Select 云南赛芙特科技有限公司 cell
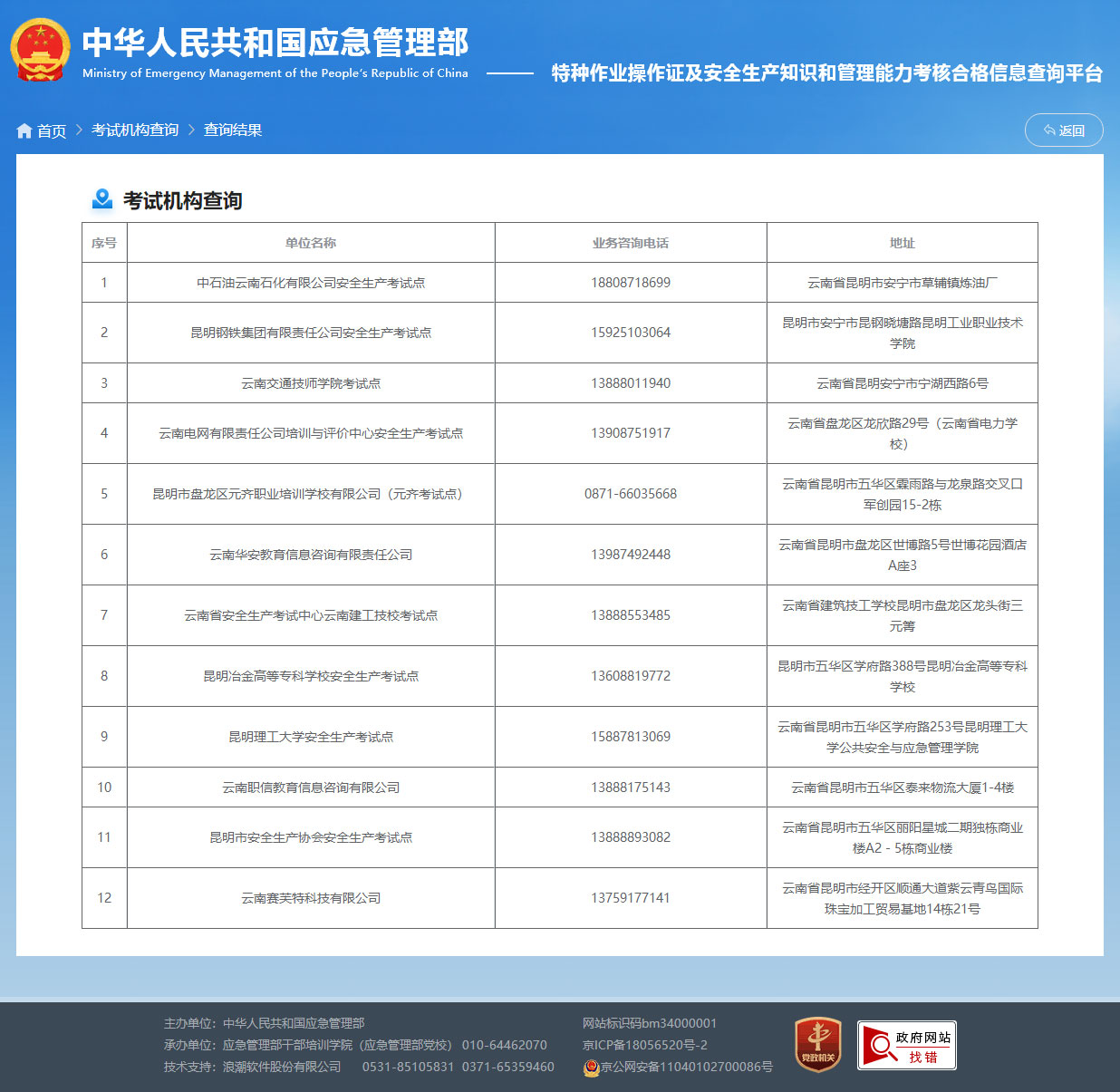Image resolution: width=1120 pixels, height=1092 pixels. pos(311,898)
